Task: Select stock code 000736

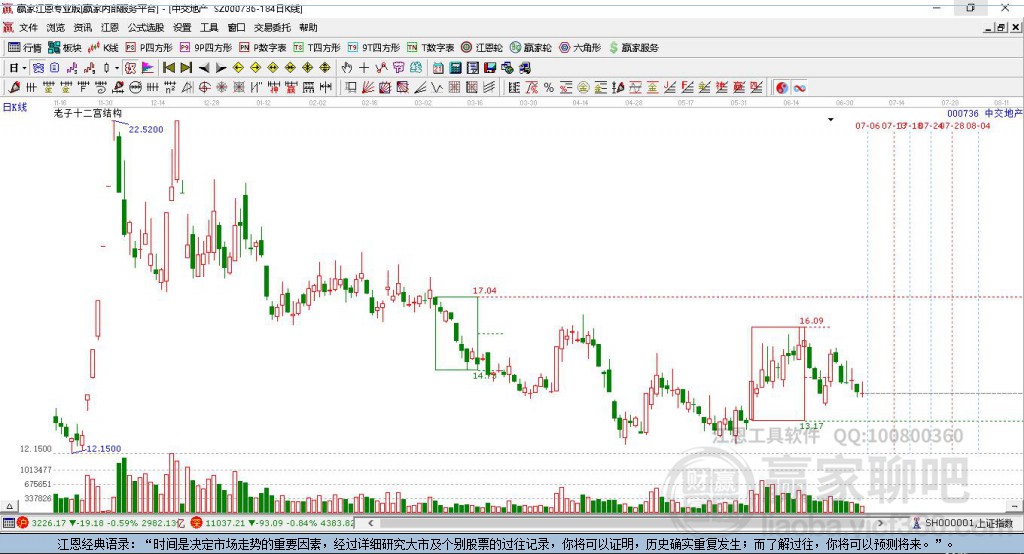Action: (x=963, y=114)
